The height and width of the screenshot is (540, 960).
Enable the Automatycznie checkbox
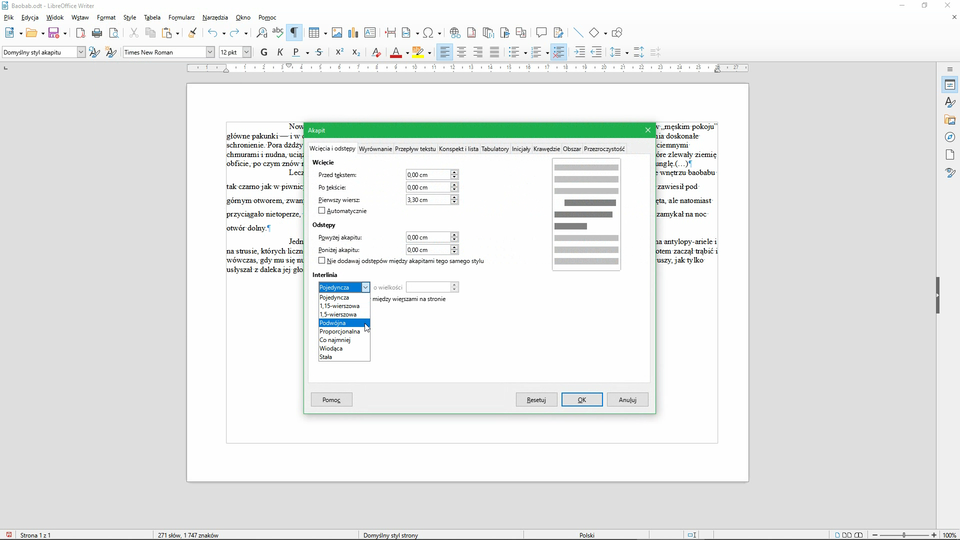tap(322, 211)
